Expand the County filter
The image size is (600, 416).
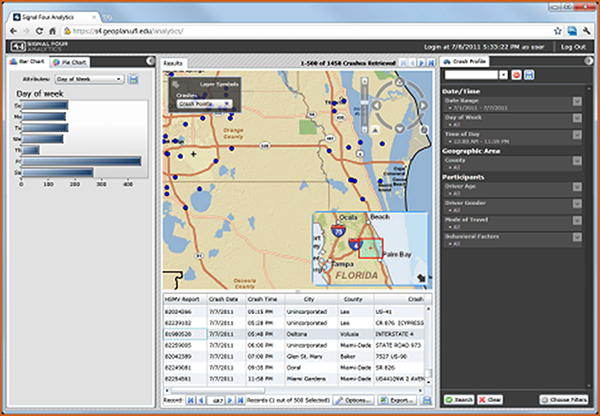(577, 161)
